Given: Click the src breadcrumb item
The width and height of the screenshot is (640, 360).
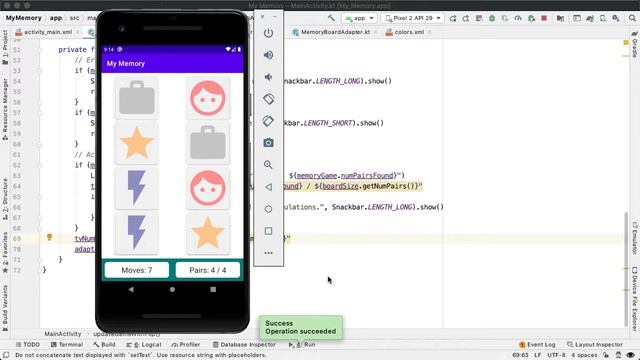Looking at the screenshot, I should tap(74, 18).
